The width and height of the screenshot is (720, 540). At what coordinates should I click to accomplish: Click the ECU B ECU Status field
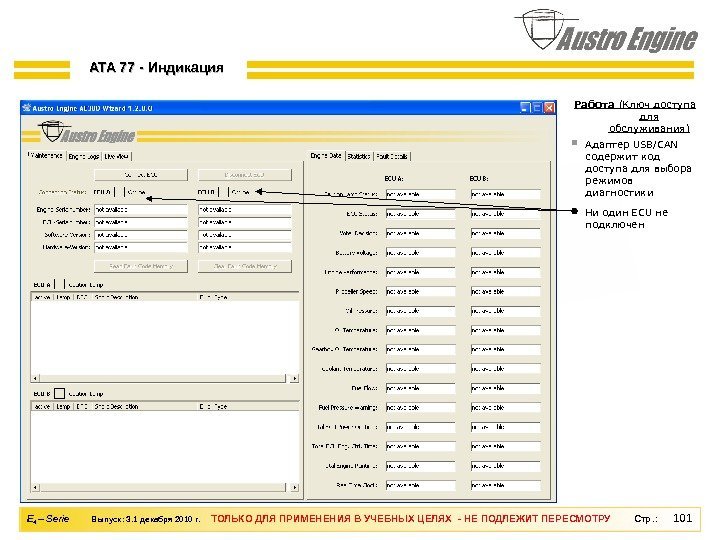coord(506,214)
